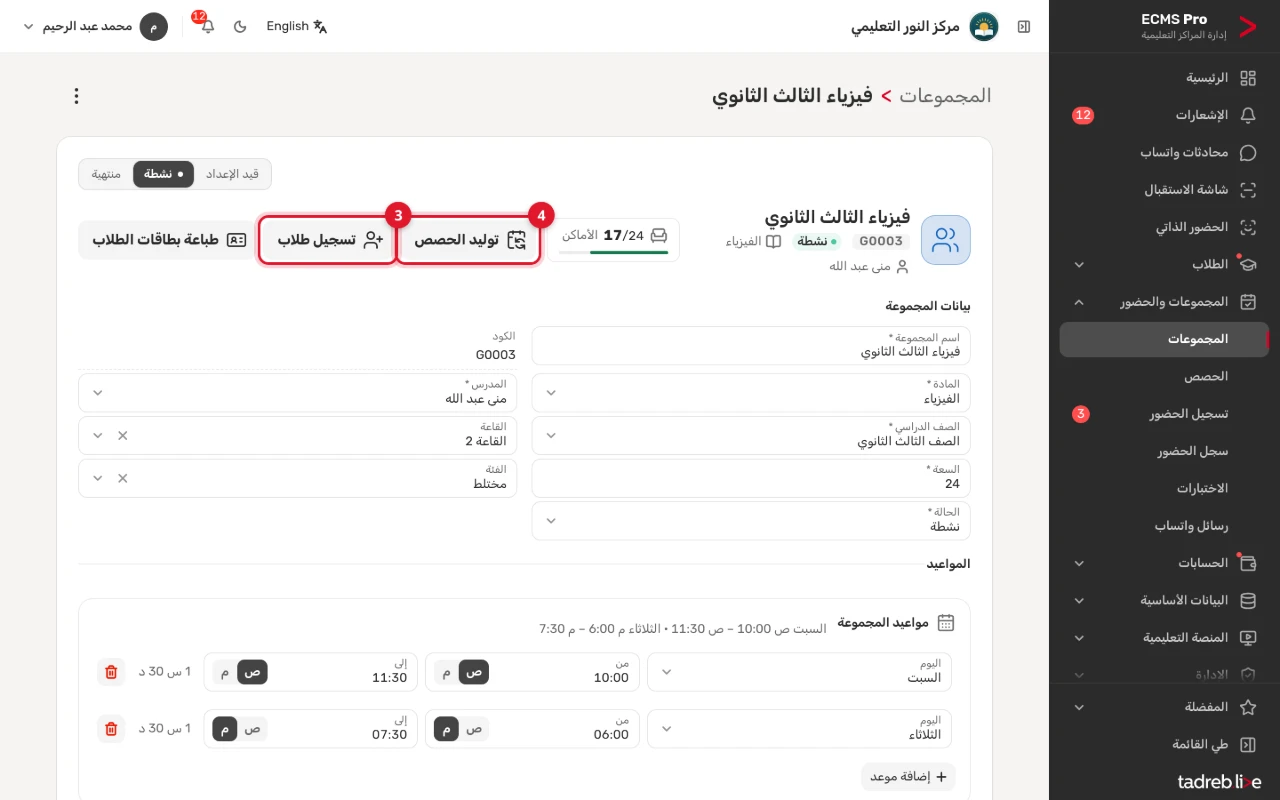1280x800 pixels.
Task: Click the 17/24 seats progress bar
Action: [613, 252]
